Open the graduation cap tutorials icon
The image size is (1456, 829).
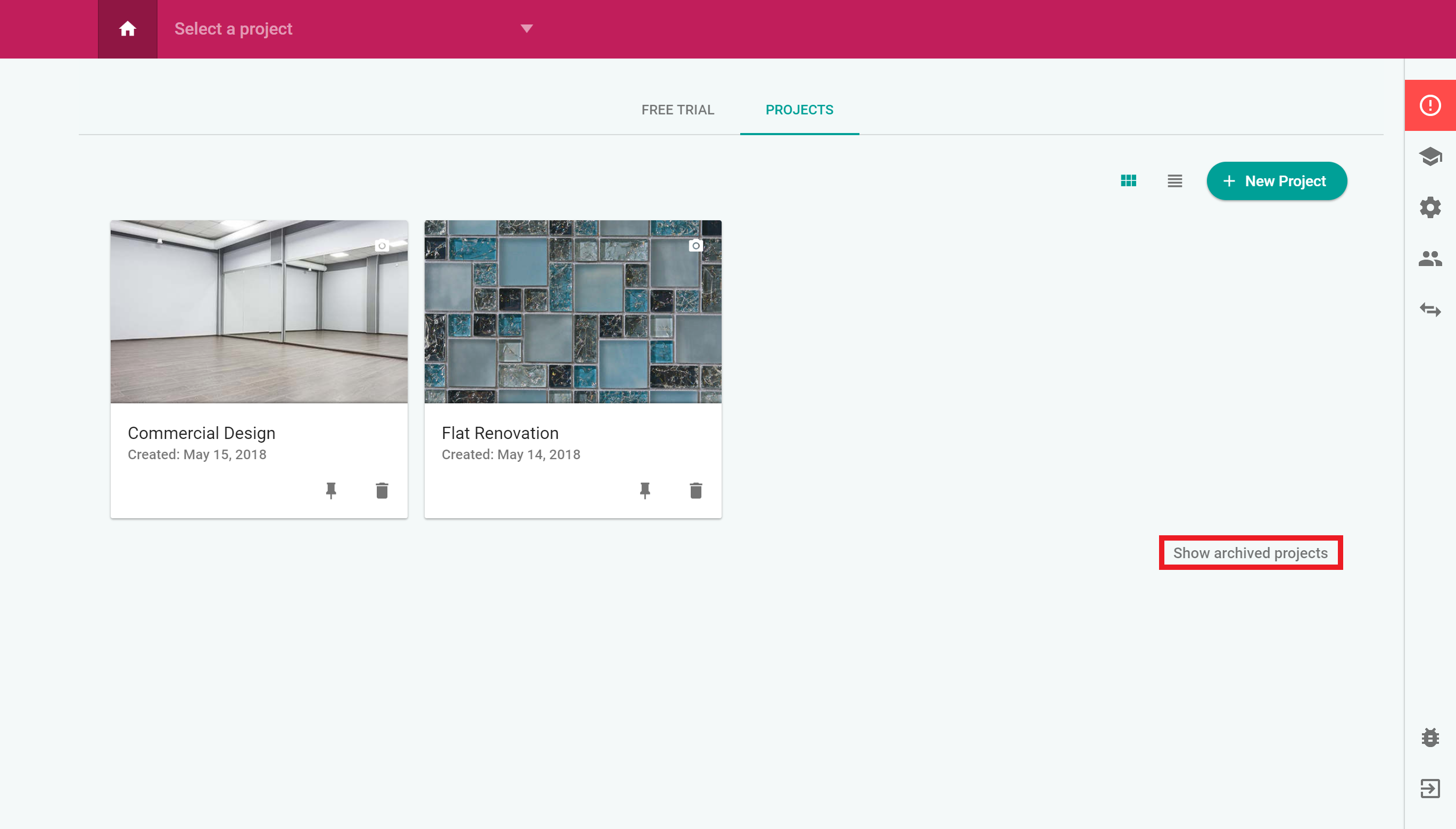1430,156
